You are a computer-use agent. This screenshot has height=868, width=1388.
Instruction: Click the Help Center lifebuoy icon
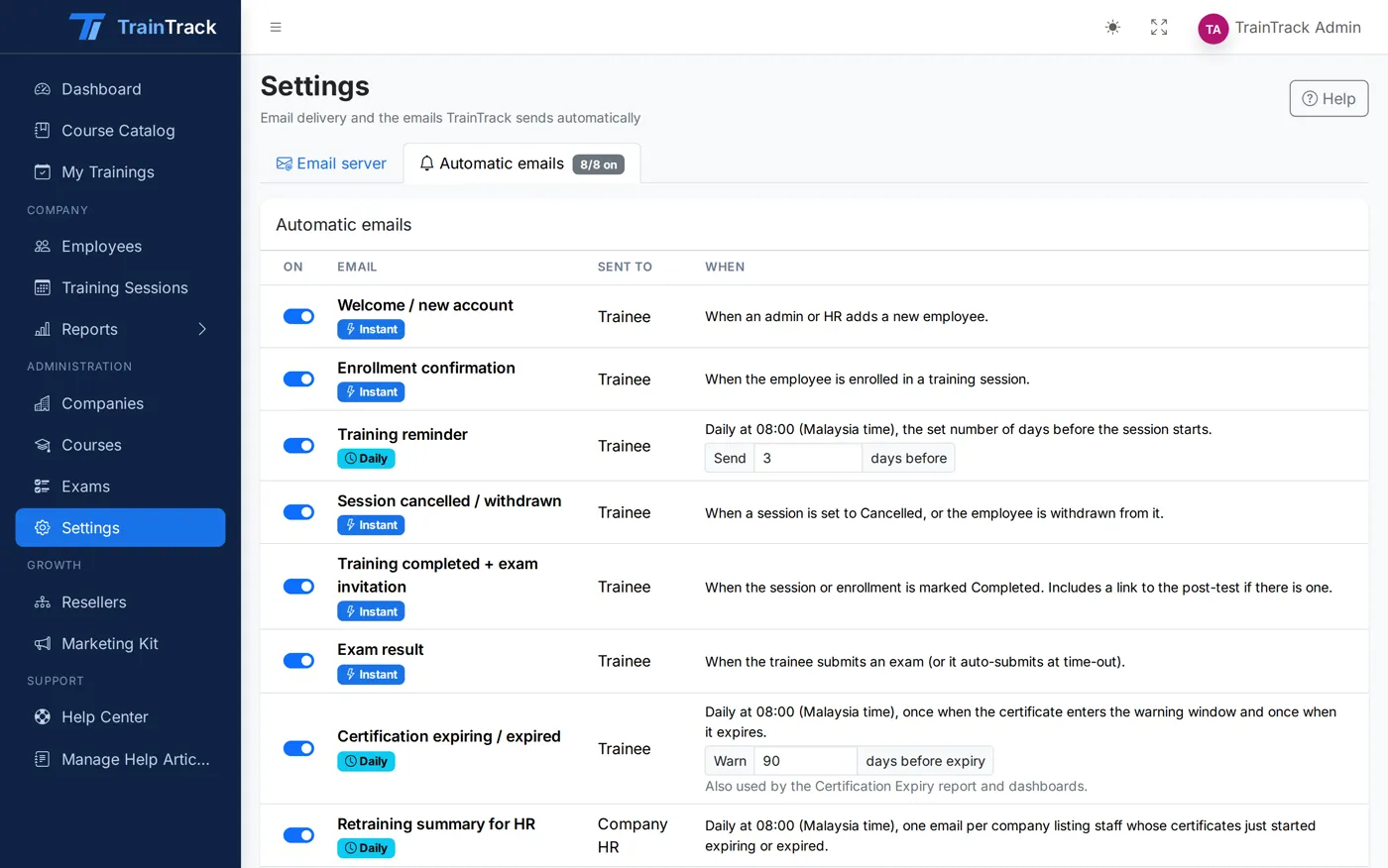pos(43,716)
